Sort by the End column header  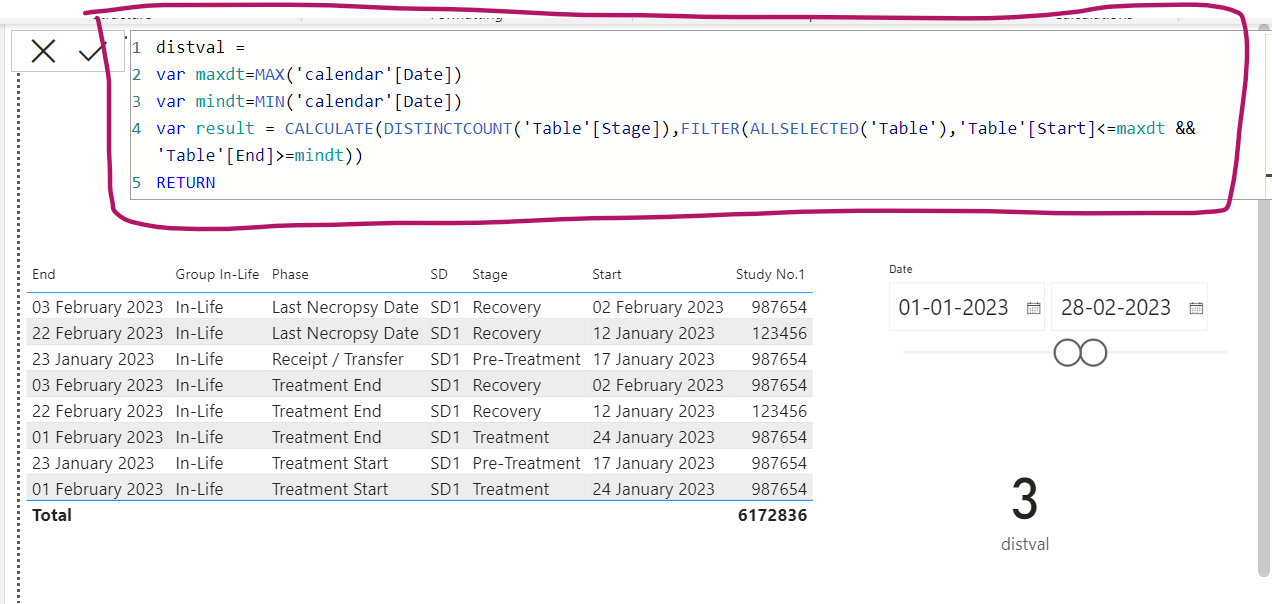click(x=44, y=274)
